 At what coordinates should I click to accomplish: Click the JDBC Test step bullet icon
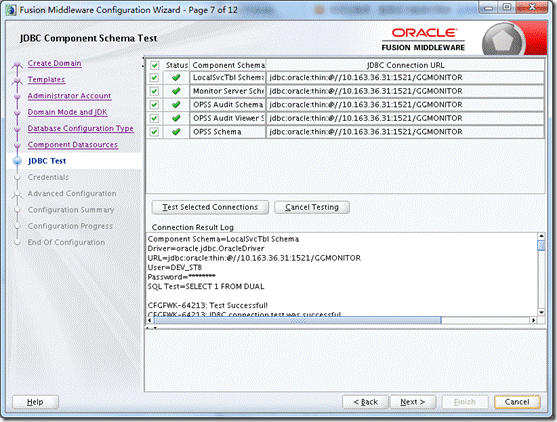pos(17,161)
